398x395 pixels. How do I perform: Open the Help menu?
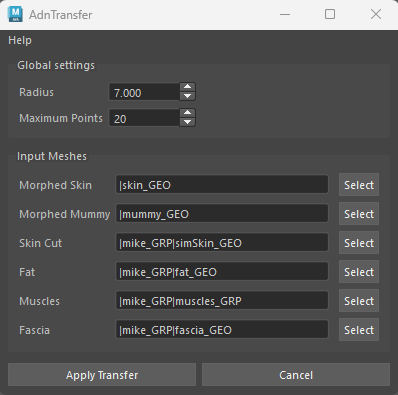(20, 40)
